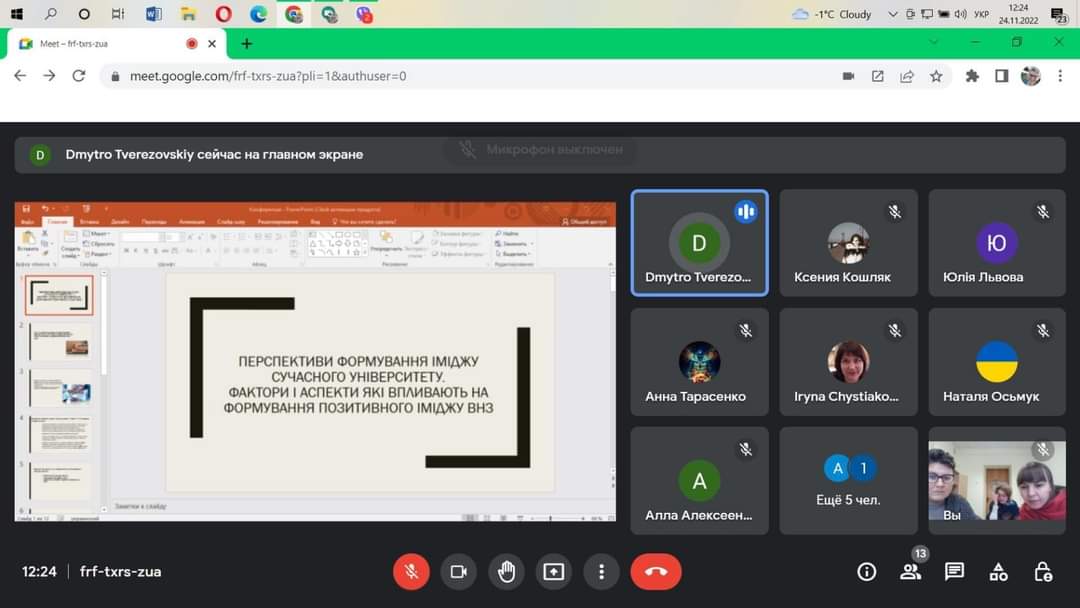Expand hidden system tray icons
This screenshot has height=608, width=1080.
[x=893, y=14]
